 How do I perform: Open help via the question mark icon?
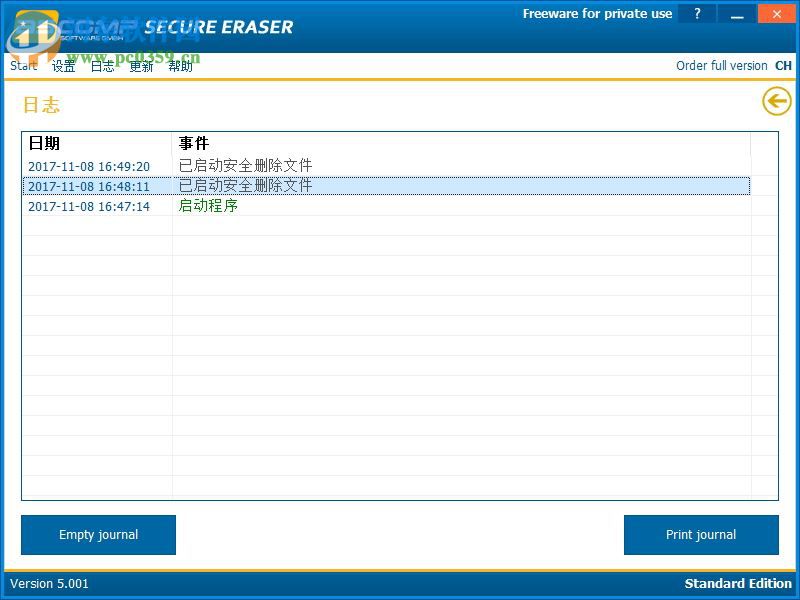[x=697, y=13]
